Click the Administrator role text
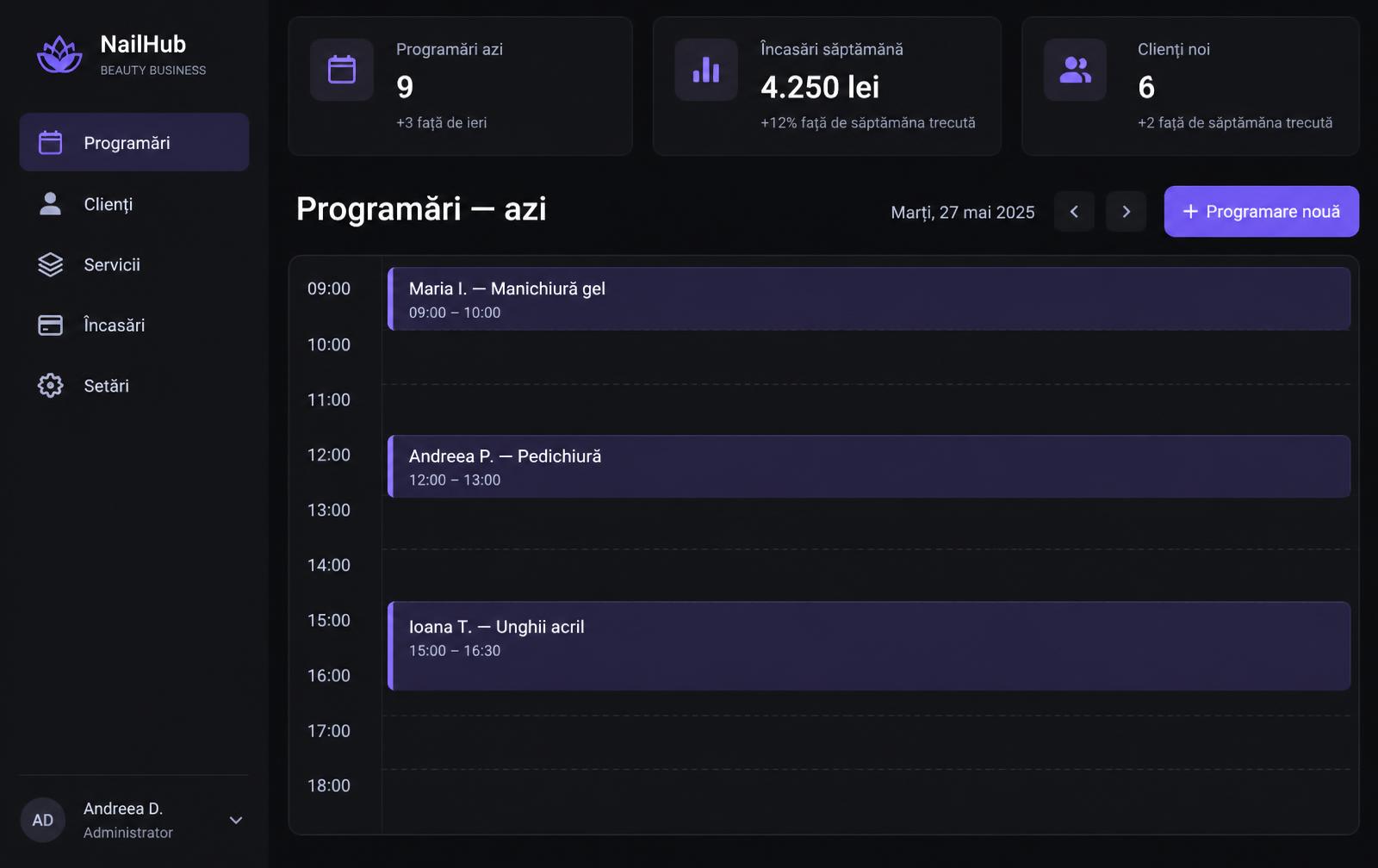Viewport: 1378px width, 868px height. (x=128, y=833)
